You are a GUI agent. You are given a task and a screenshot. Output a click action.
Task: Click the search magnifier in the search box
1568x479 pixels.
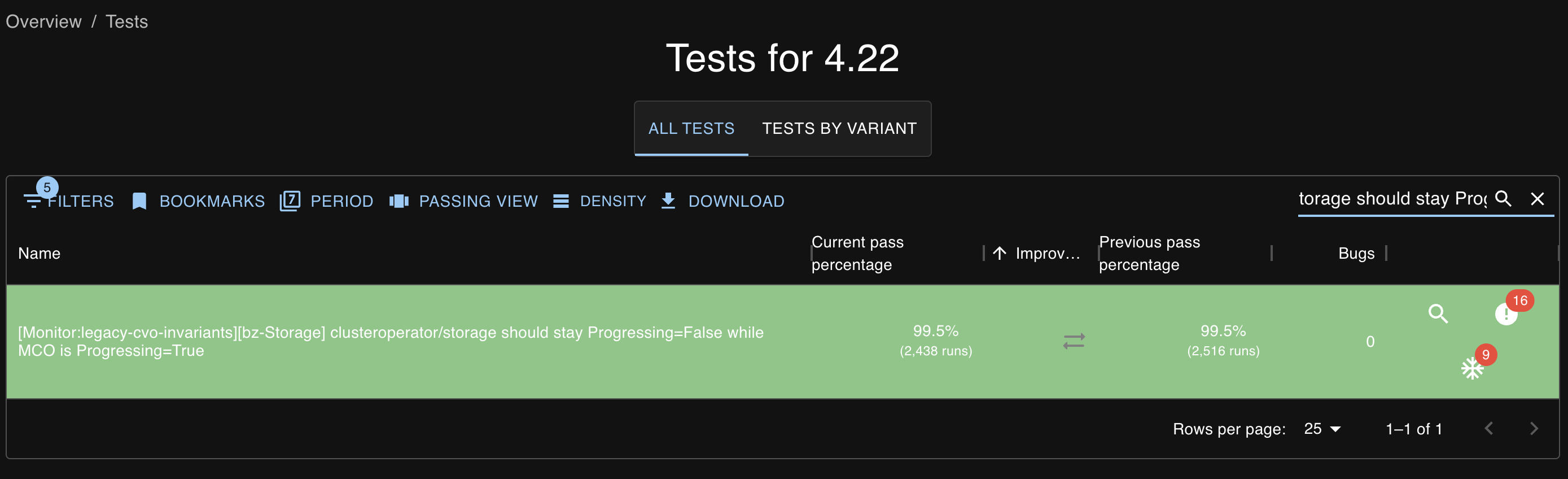(1503, 199)
